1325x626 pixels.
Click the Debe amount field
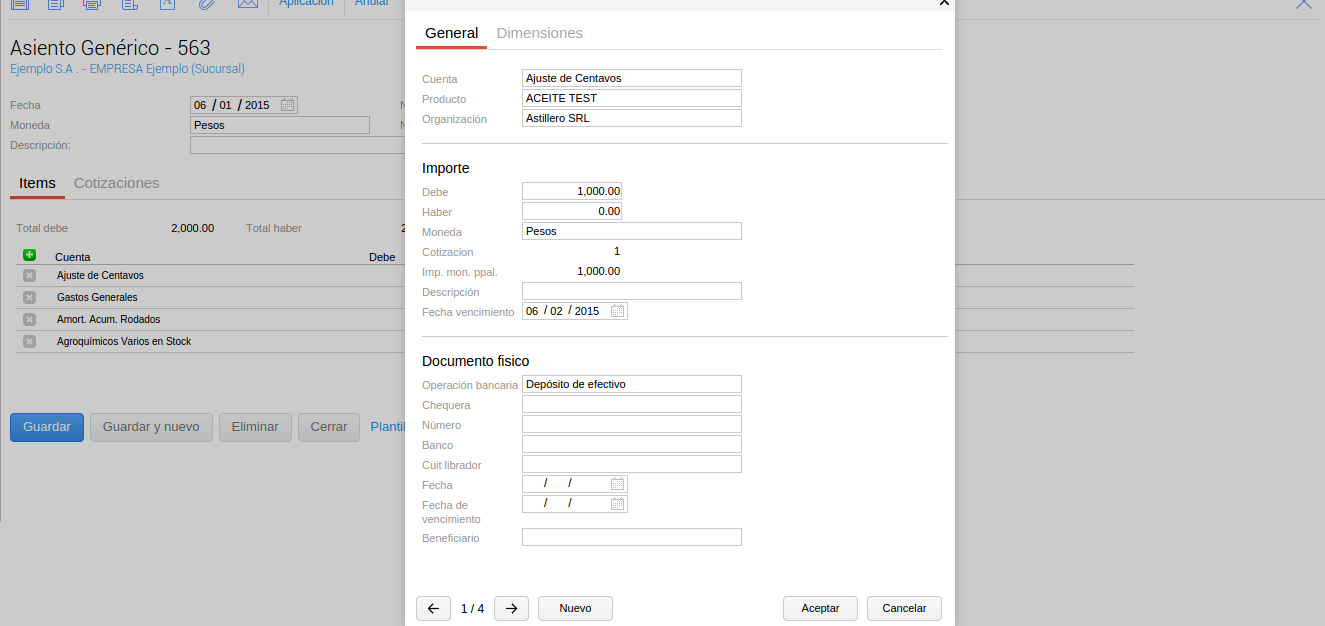[x=572, y=191]
